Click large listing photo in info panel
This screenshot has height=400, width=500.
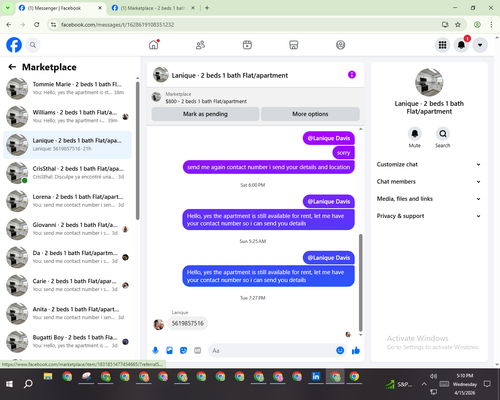(429, 82)
